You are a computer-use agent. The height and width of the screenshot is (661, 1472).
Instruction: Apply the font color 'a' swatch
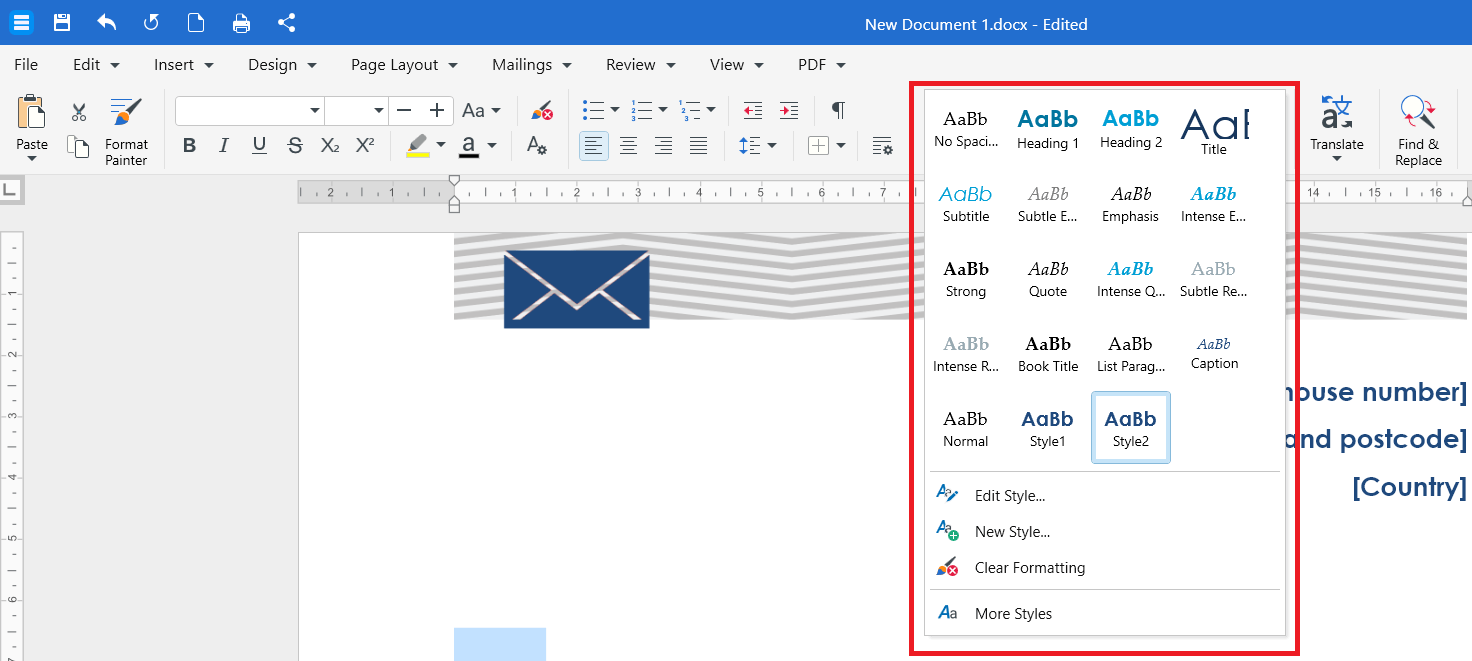469,146
